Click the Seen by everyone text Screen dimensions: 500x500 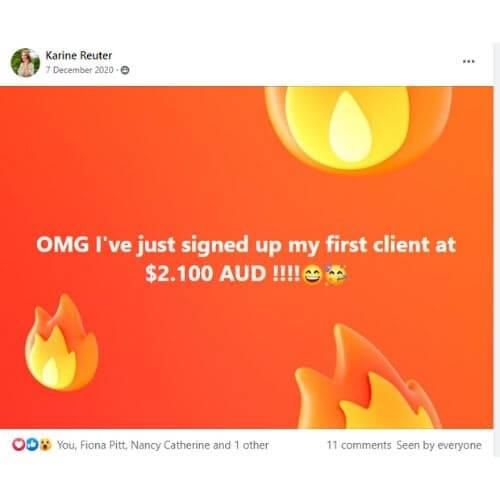click(x=439, y=445)
